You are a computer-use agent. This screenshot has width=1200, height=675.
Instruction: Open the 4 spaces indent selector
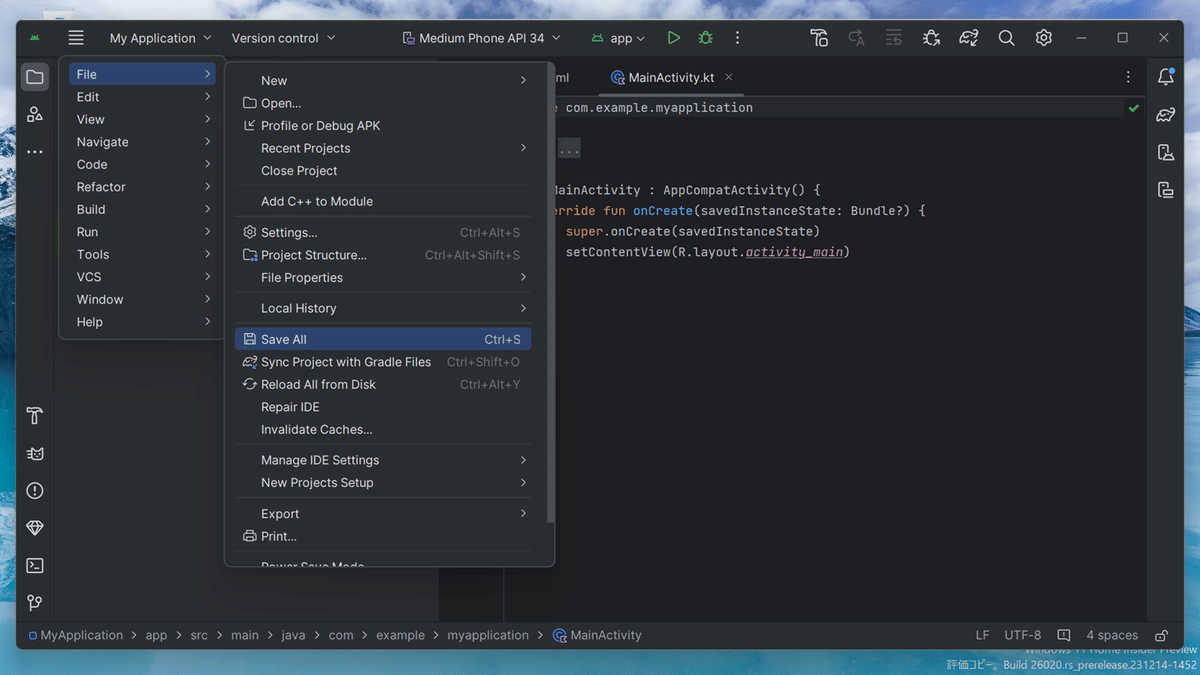tap(1112, 635)
